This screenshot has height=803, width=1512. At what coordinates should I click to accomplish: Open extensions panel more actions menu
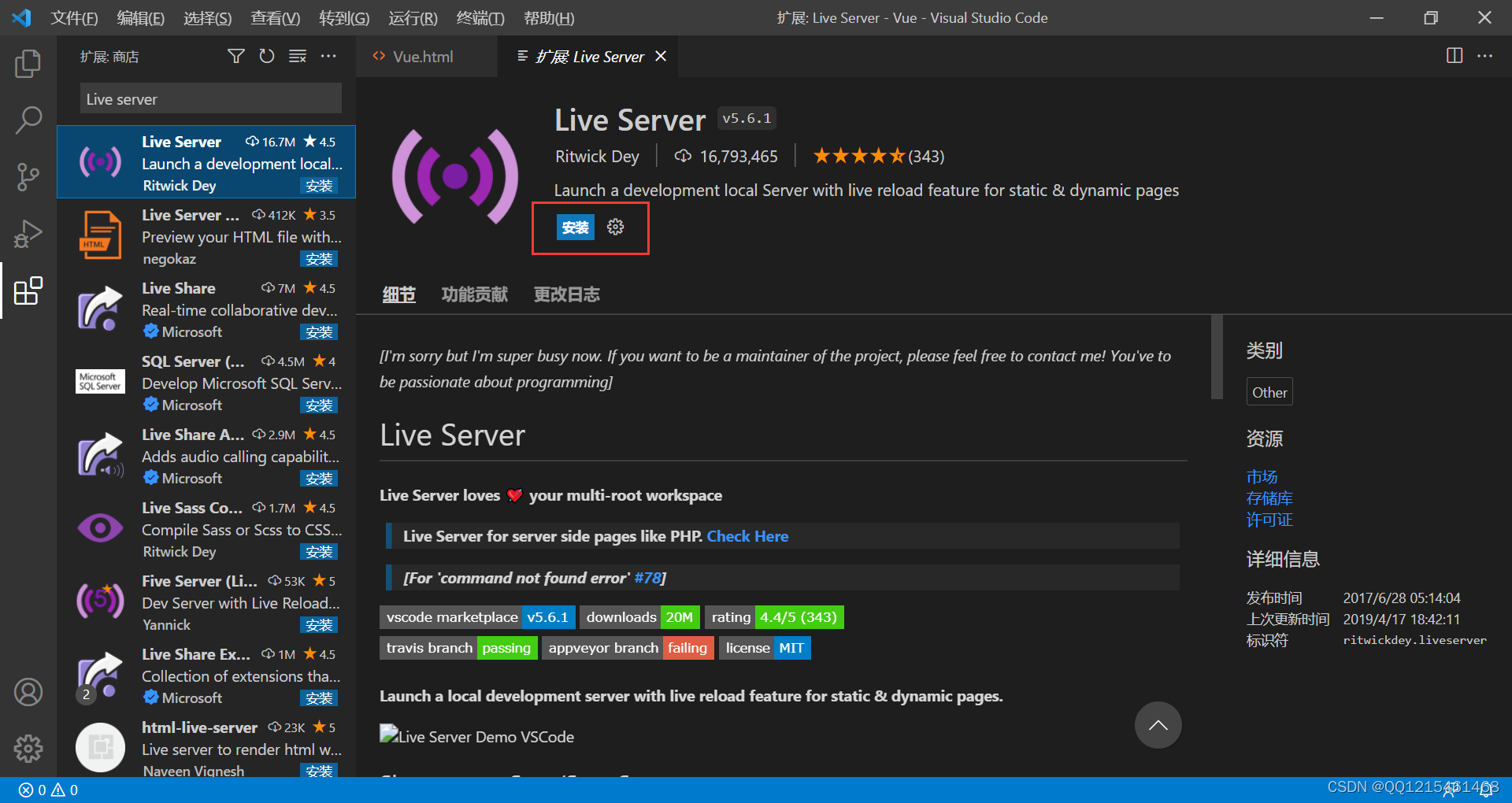pyautogui.click(x=328, y=56)
